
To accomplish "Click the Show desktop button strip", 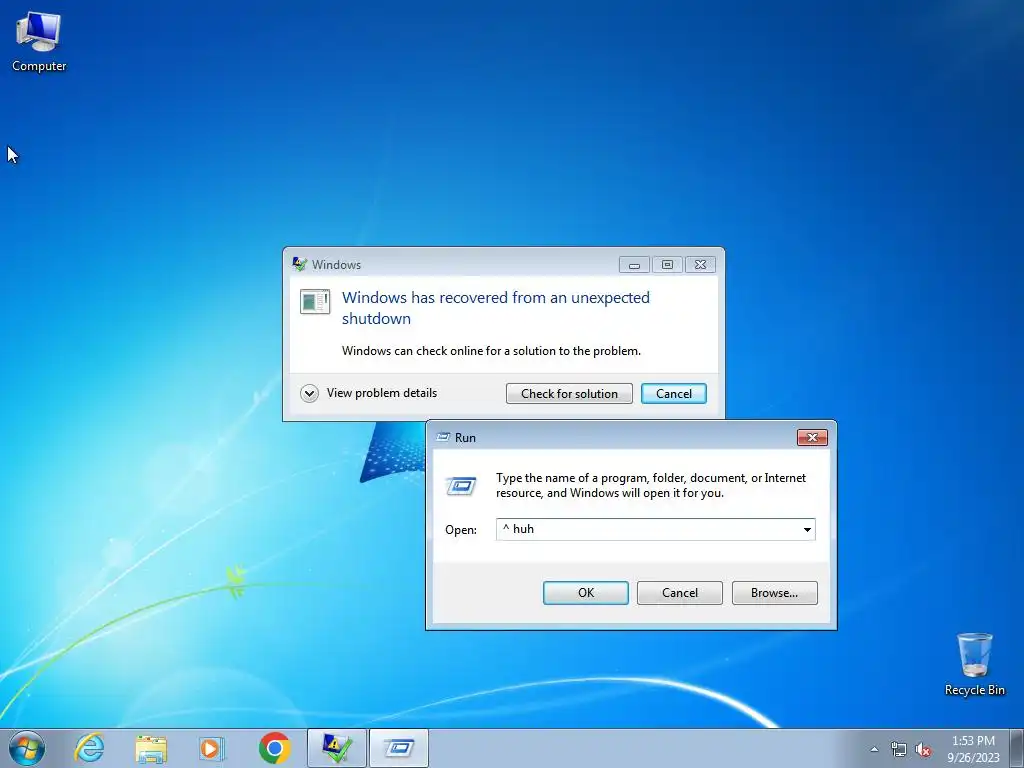I will click(1017, 748).
